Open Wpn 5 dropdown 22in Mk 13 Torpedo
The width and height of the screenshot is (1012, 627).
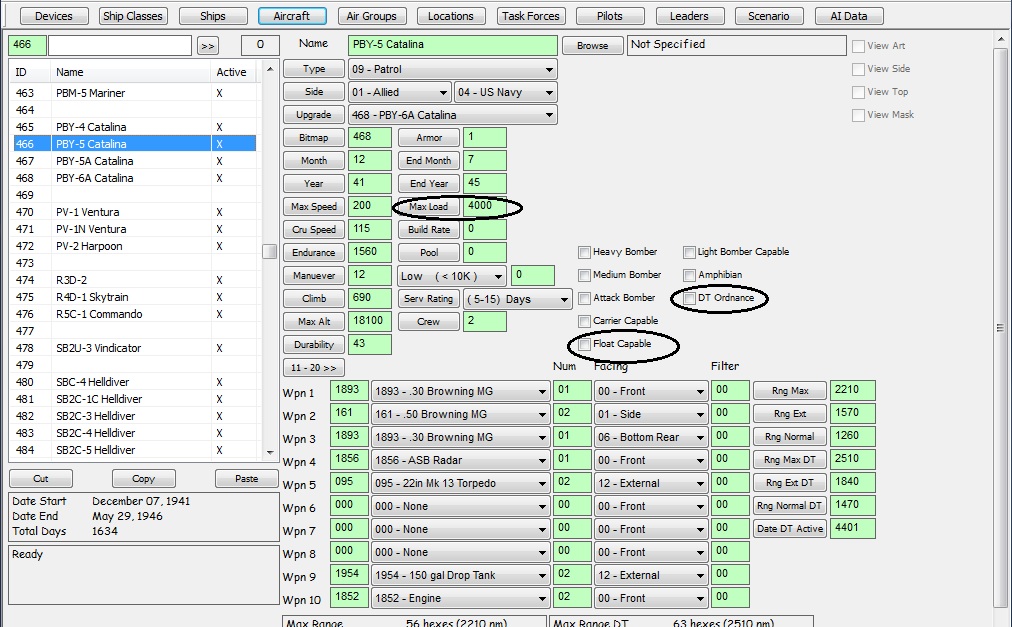[460, 483]
